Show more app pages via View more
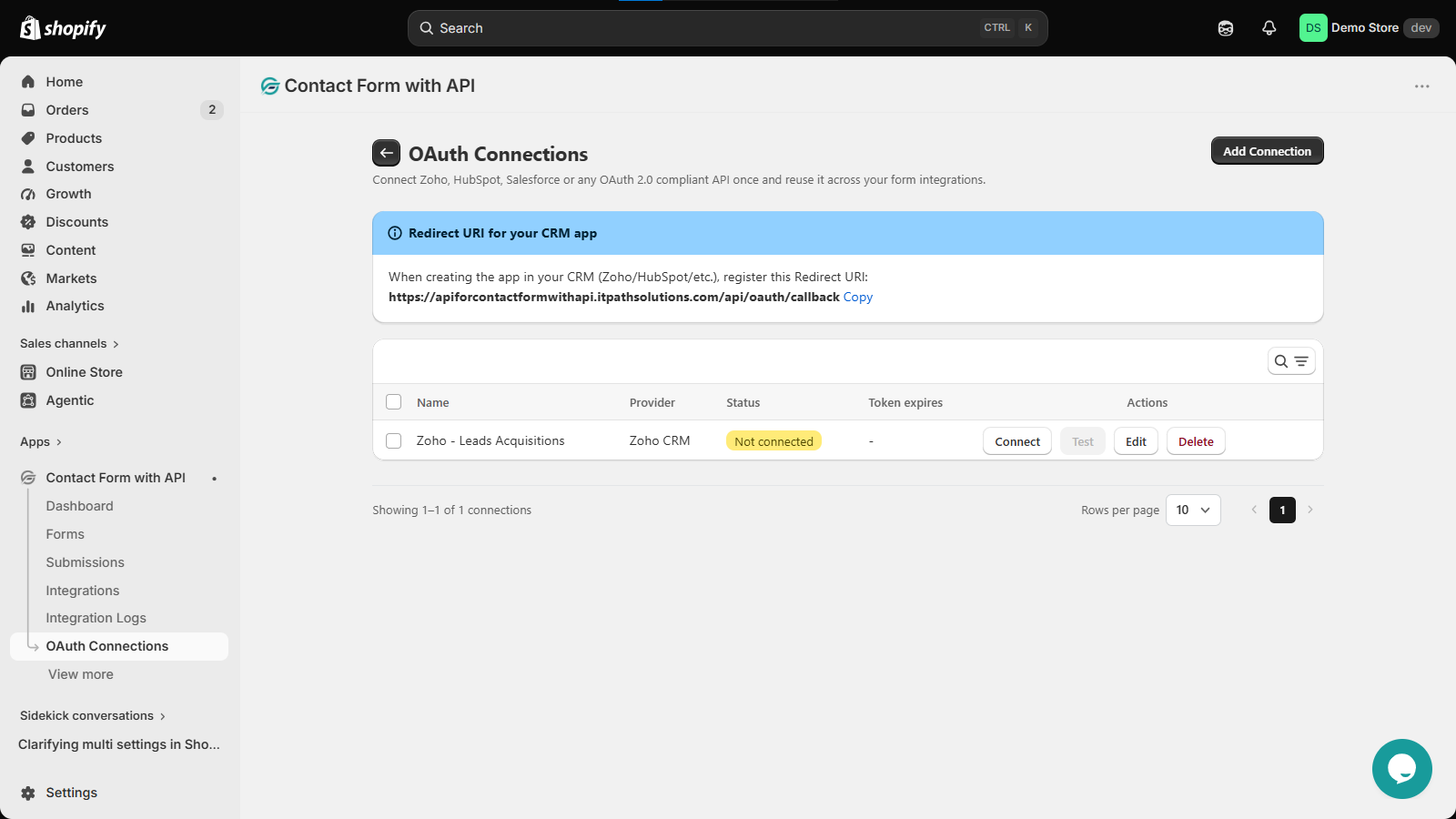Image resolution: width=1456 pixels, height=819 pixels. [x=81, y=674]
